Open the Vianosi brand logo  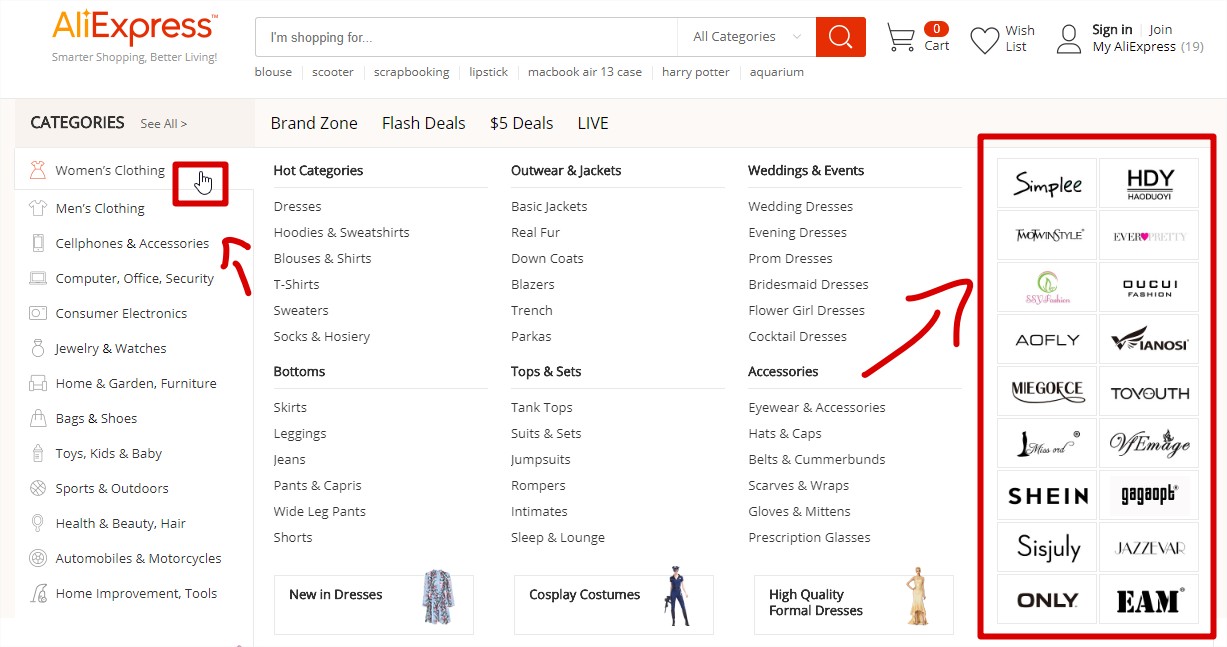point(1149,339)
